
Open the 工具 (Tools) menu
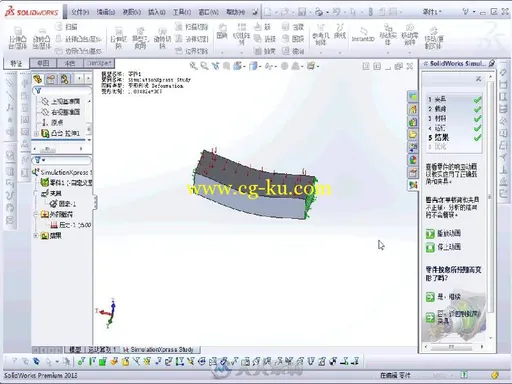click(x=182, y=12)
